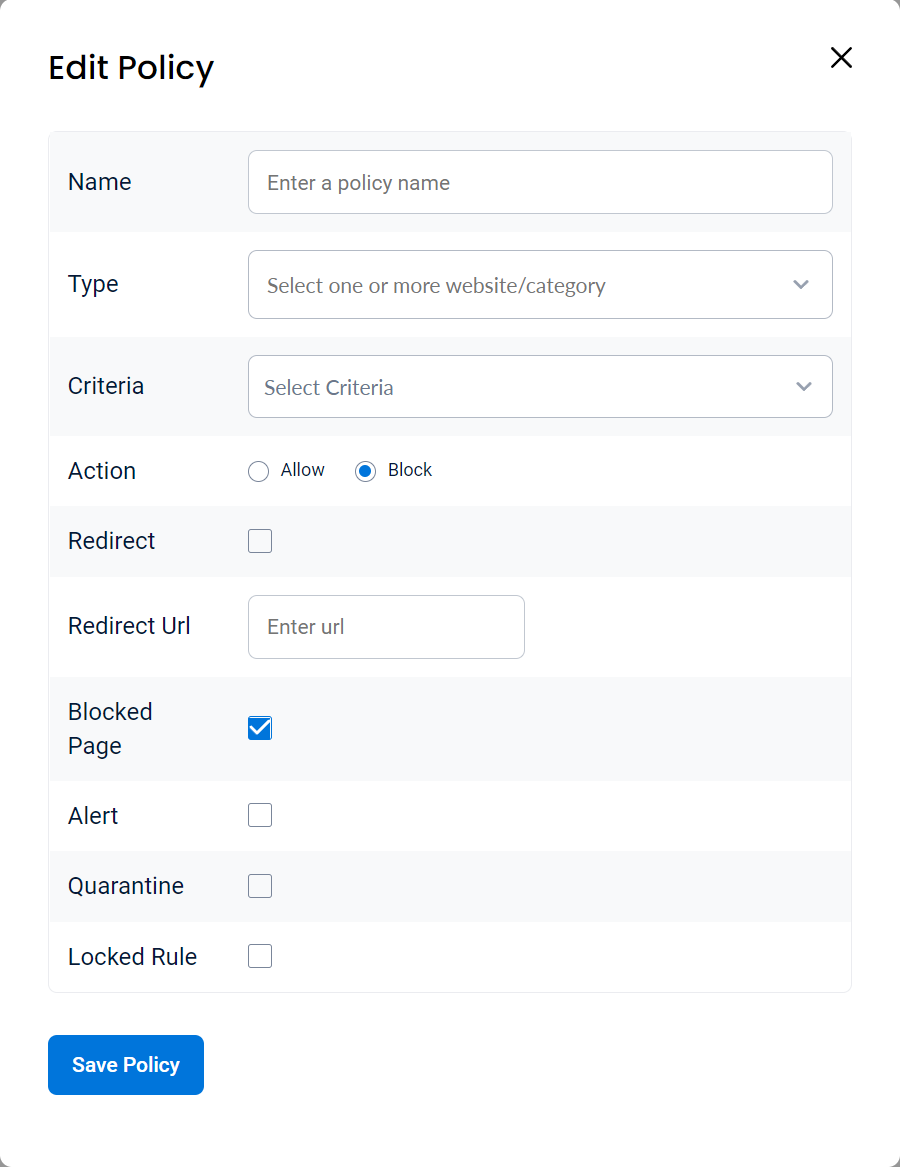Viewport: 900px width, 1167px height.
Task: Click the Blocked Page row label
Action: coord(110,728)
